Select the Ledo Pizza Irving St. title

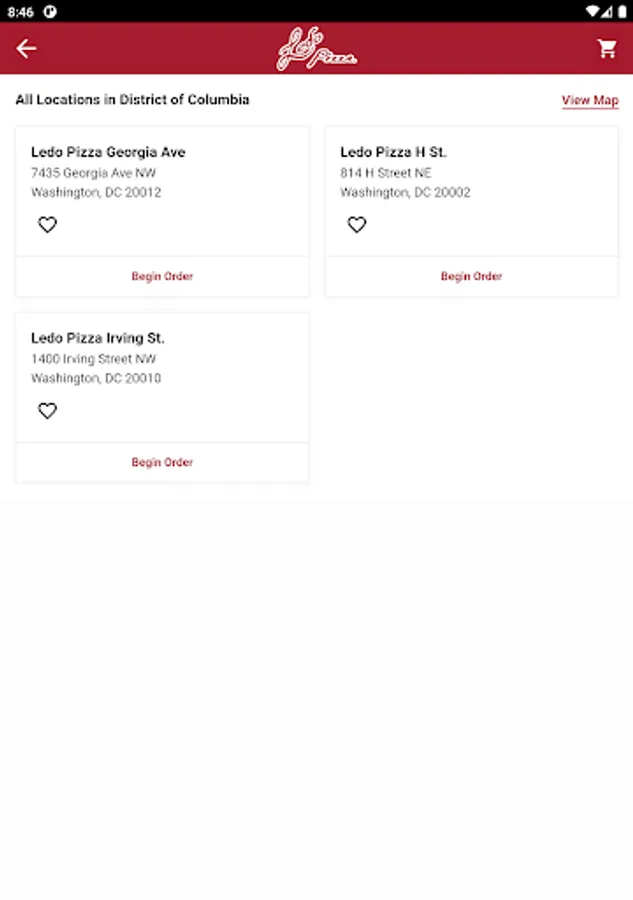coord(98,338)
